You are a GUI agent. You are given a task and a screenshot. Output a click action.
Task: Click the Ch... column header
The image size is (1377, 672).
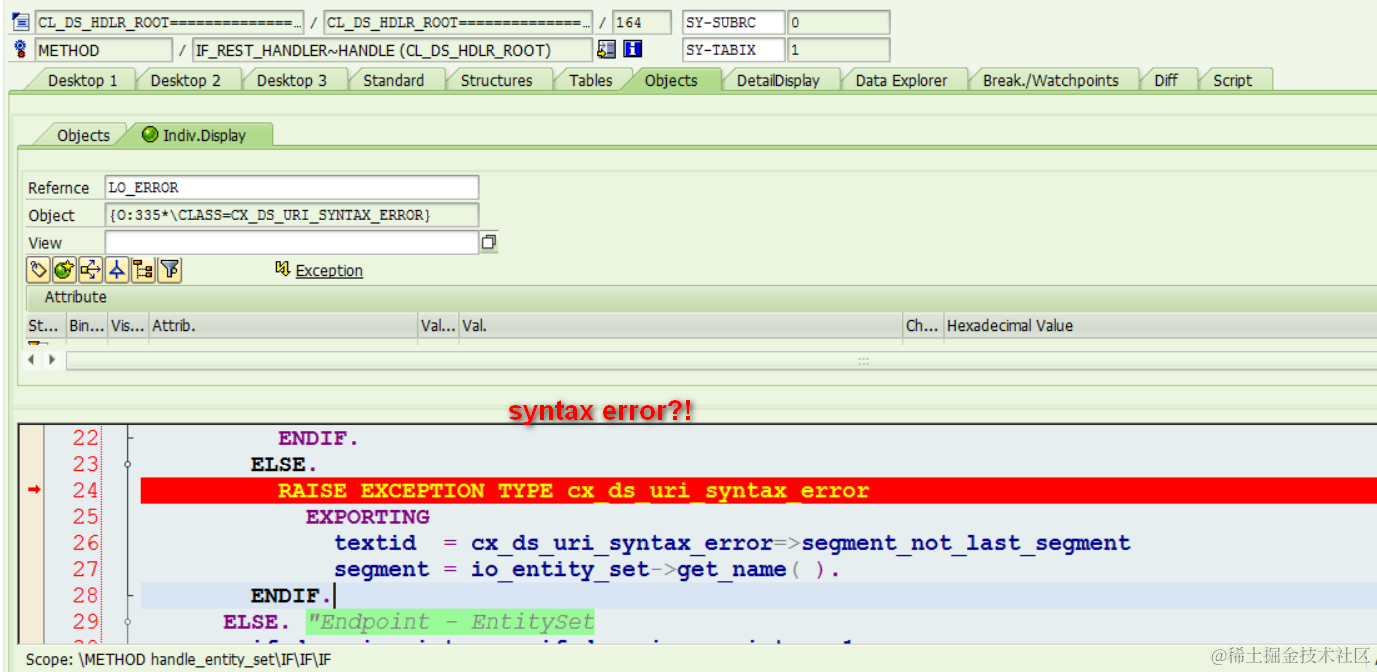[922, 325]
